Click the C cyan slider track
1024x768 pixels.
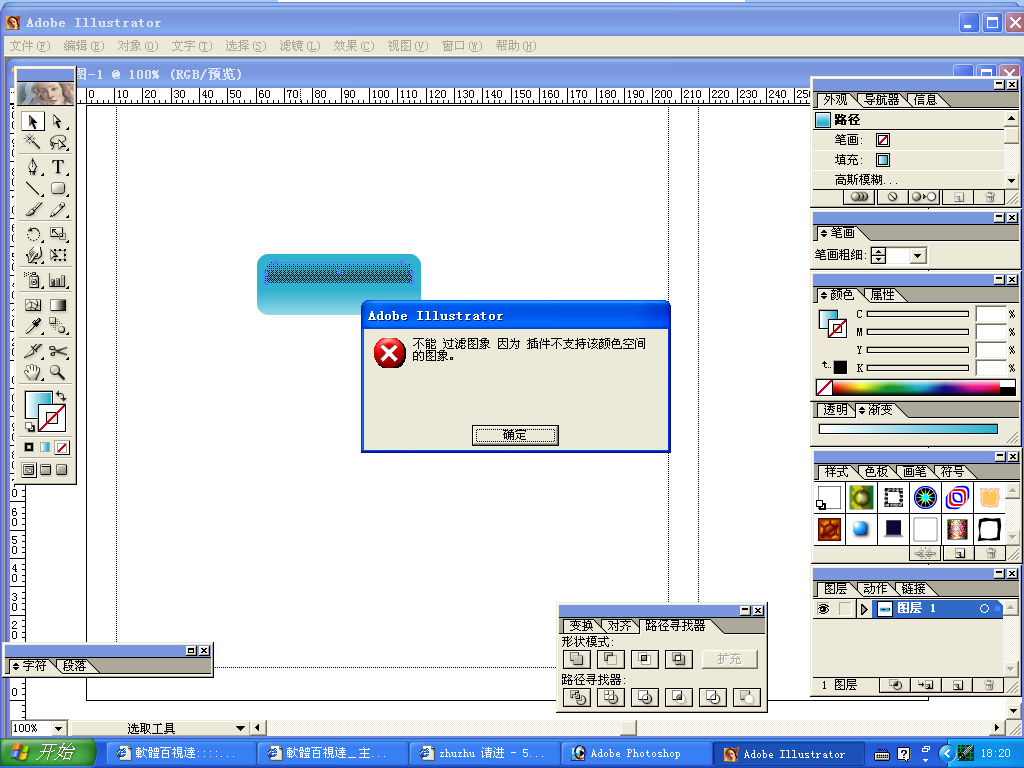point(917,314)
